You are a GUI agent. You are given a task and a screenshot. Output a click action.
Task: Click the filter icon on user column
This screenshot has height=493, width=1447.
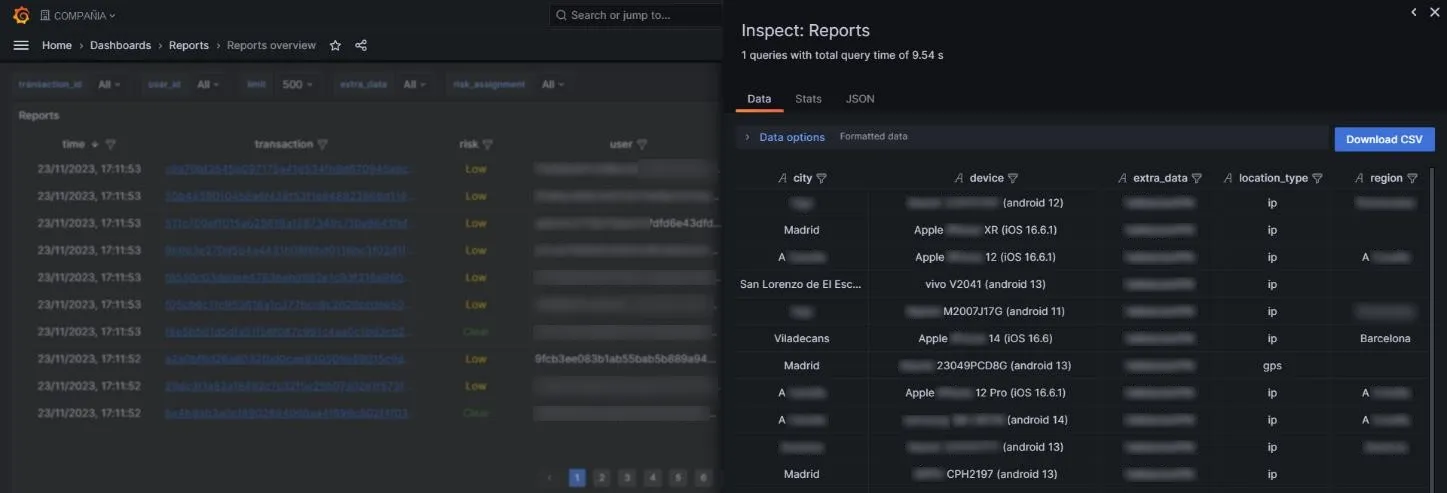(642, 144)
